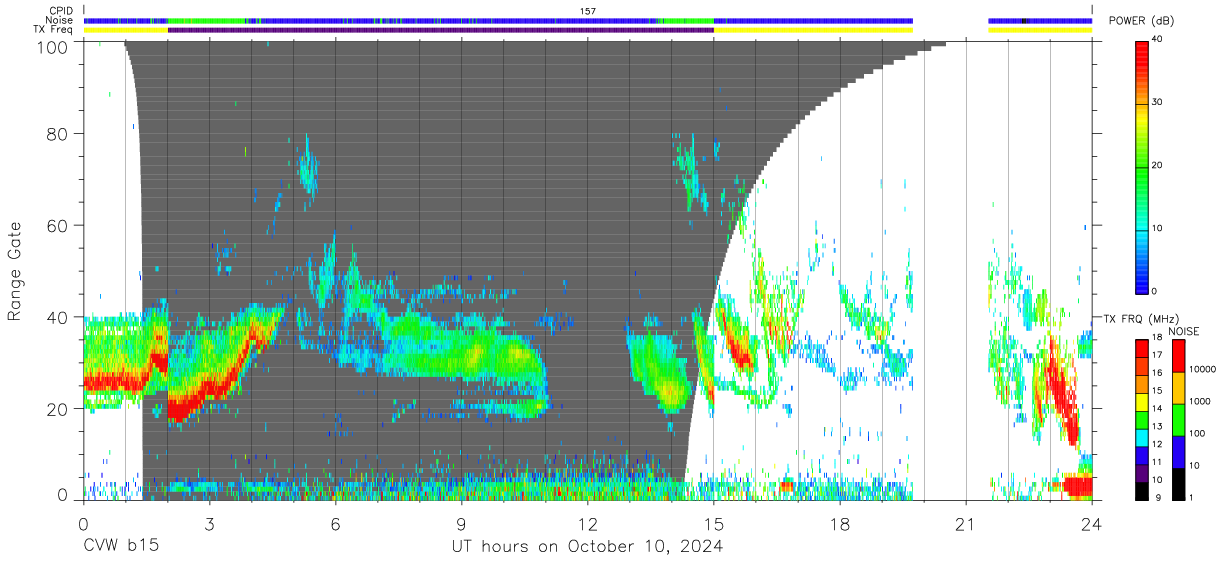Click the 'Range Gate' y-axis title
Viewport: 1228px width, 567px height.
pyautogui.click(x=15, y=270)
